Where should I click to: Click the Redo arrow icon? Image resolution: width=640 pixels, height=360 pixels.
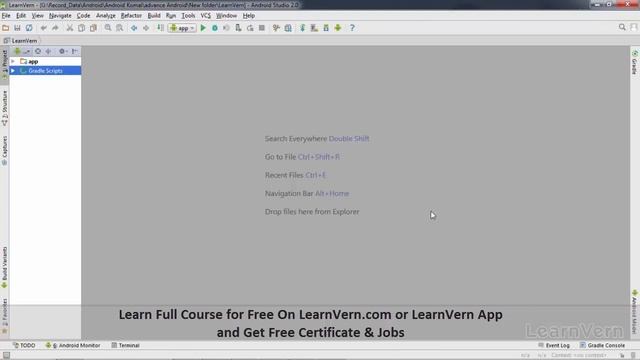55,28
